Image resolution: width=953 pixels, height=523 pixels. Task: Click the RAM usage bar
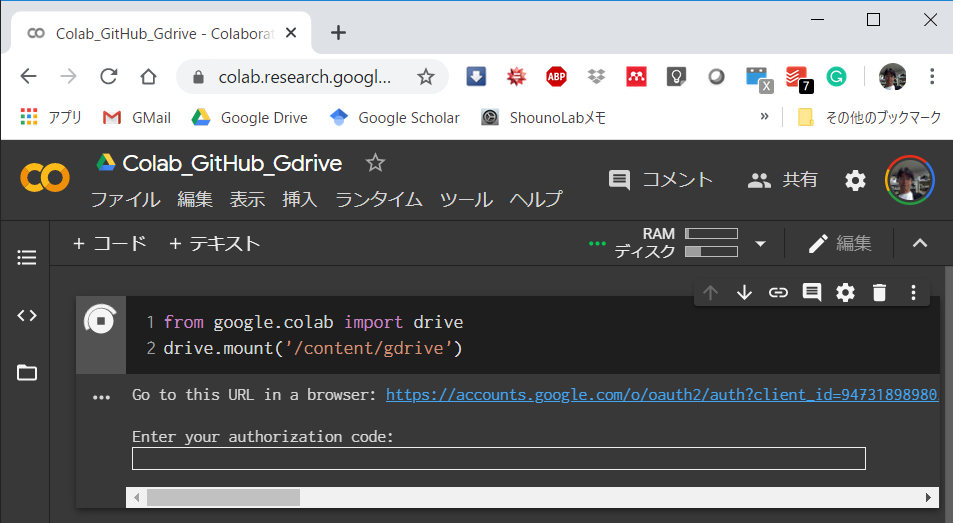[711, 234]
